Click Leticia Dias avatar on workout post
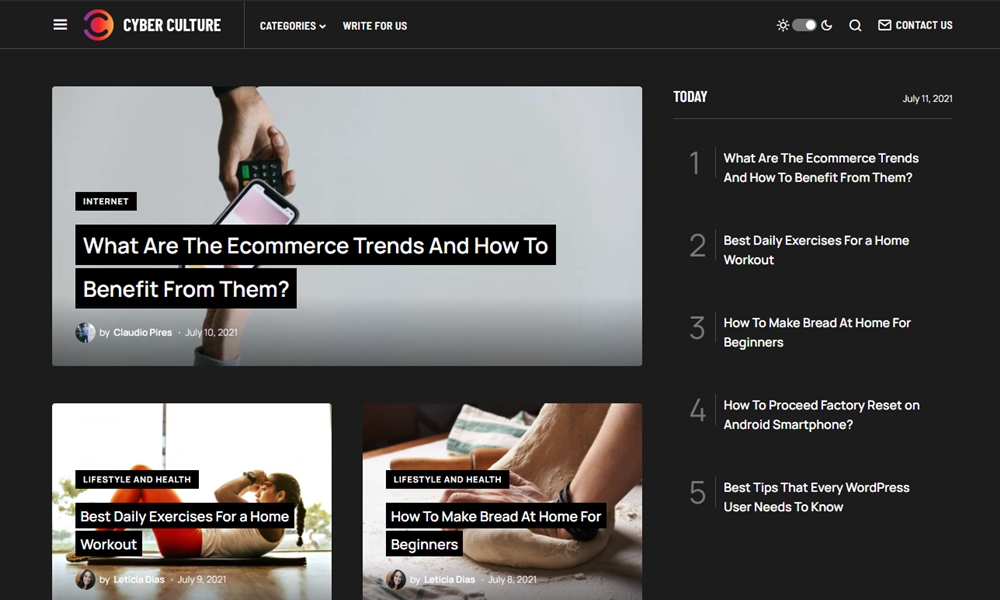The width and height of the screenshot is (1000, 600). (x=85, y=579)
